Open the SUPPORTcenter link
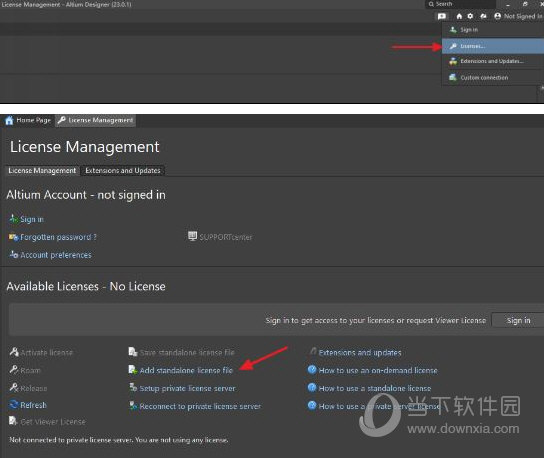The image size is (544, 458). (x=226, y=237)
